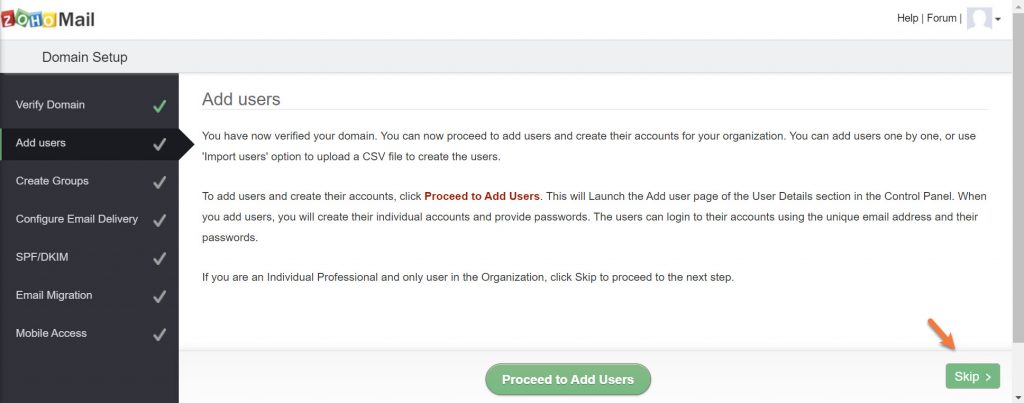This screenshot has height=403, width=1024.
Task: Click the Mobile Access checkmark icon
Action: [x=158, y=334]
